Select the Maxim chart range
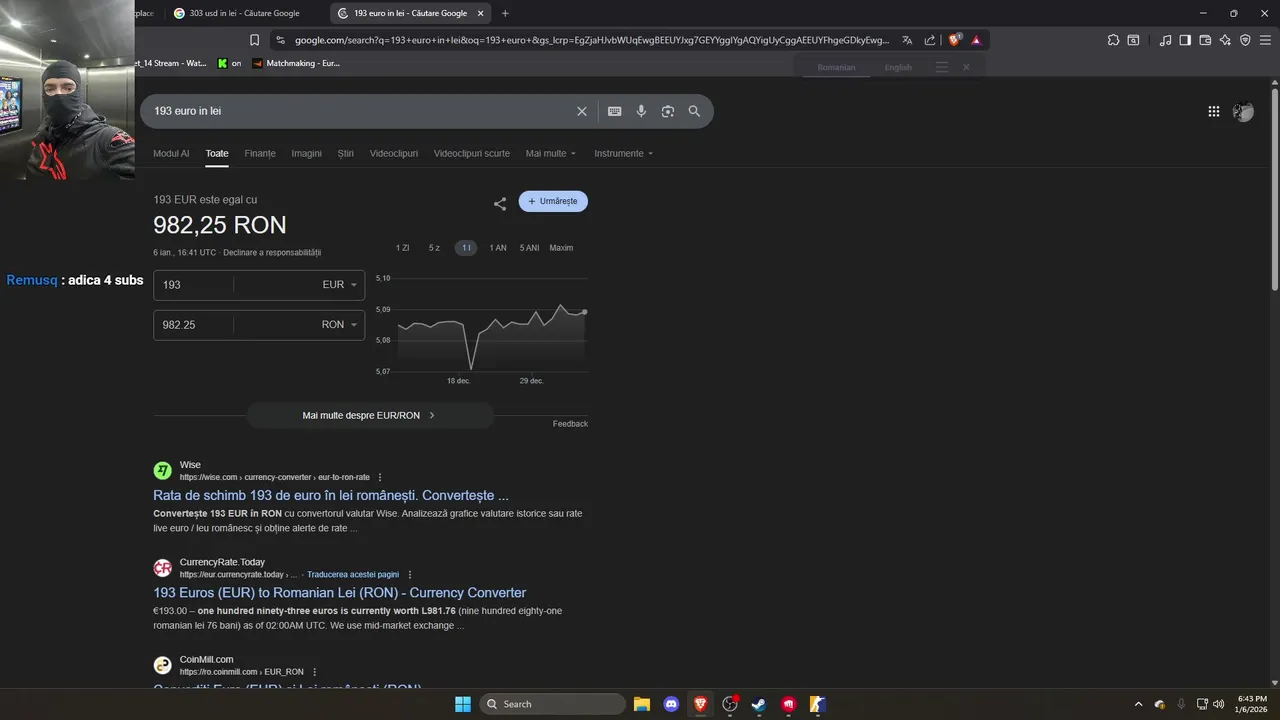 [x=561, y=248]
